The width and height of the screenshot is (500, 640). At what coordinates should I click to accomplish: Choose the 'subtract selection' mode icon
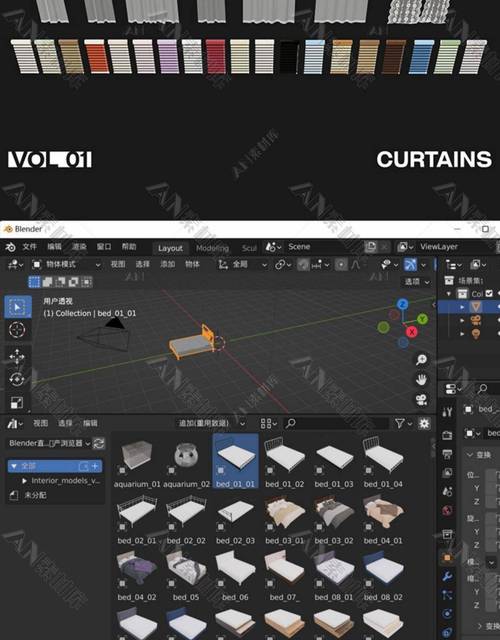pos(61,282)
